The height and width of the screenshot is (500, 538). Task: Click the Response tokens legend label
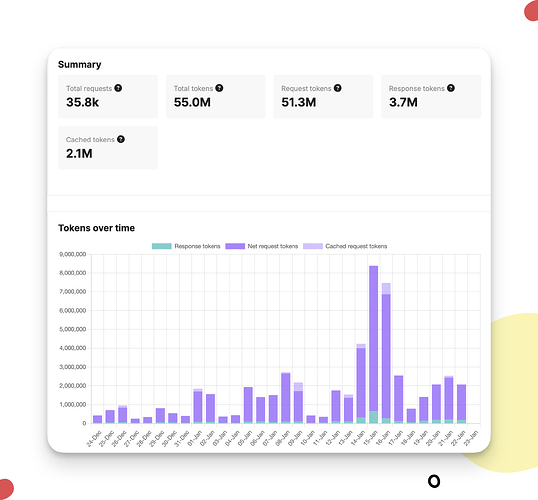[x=197, y=246]
